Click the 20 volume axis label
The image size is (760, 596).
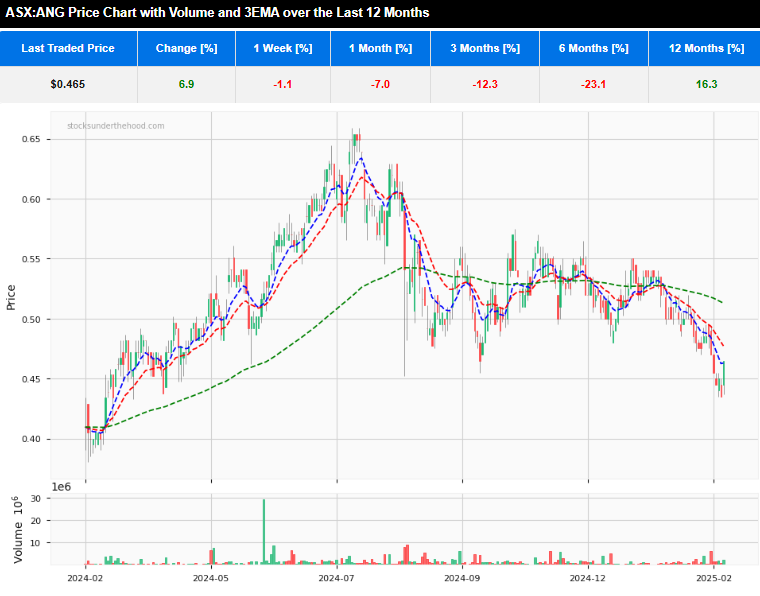tap(35, 520)
